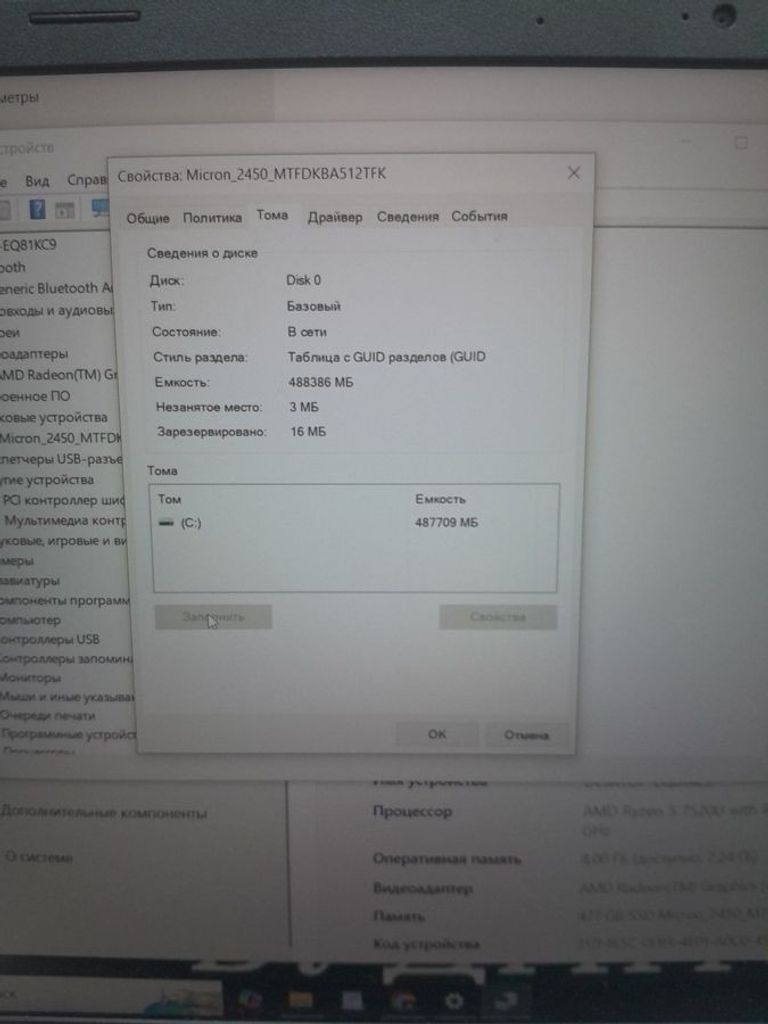Click the monitor scan hardware toolbar icon
The image size is (768, 1024).
100,208
